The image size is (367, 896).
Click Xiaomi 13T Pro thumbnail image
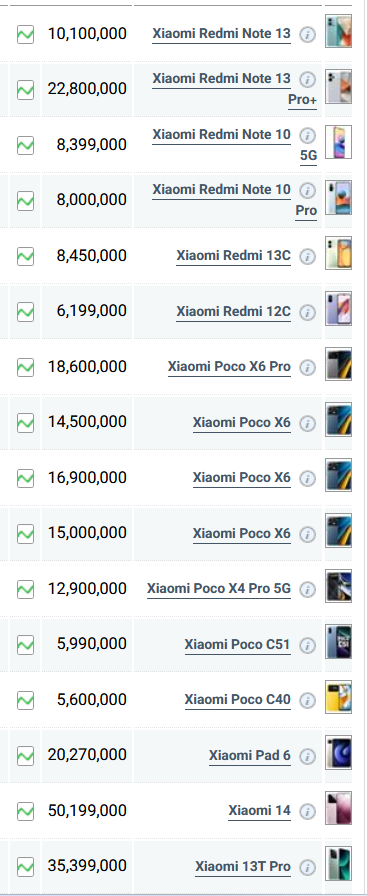[338, 863]
